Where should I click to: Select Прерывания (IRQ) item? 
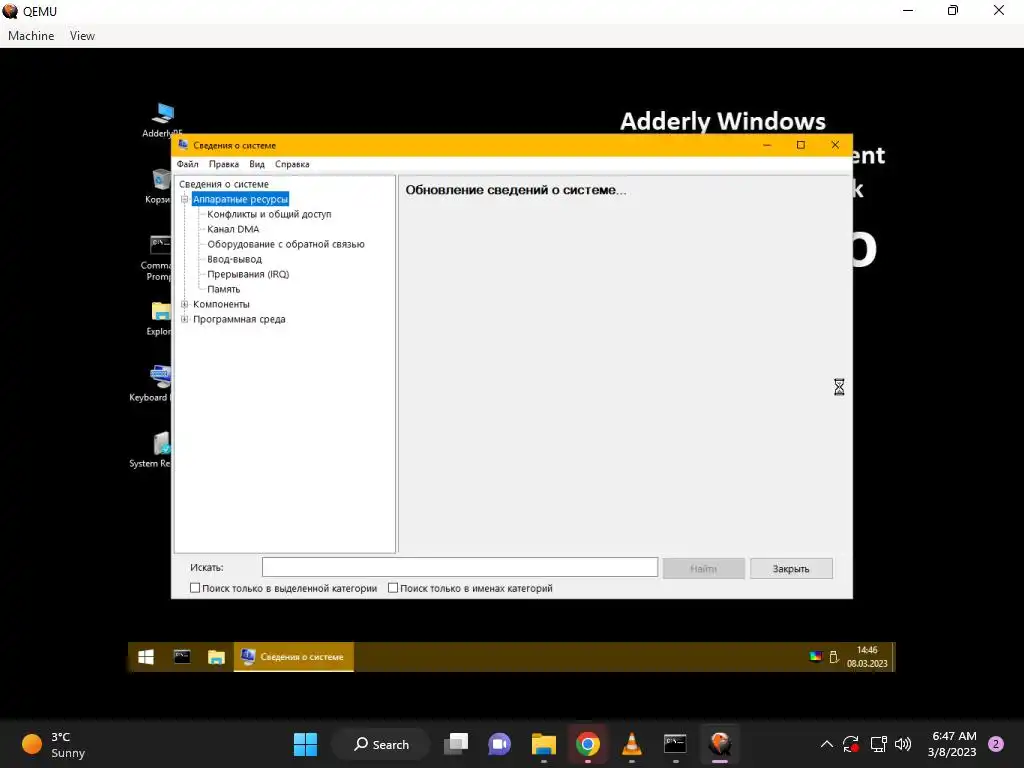click(248, 274)
